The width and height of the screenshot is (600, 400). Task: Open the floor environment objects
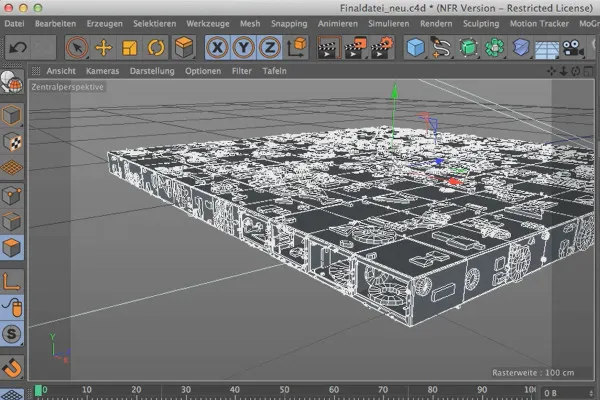[546, 49]
